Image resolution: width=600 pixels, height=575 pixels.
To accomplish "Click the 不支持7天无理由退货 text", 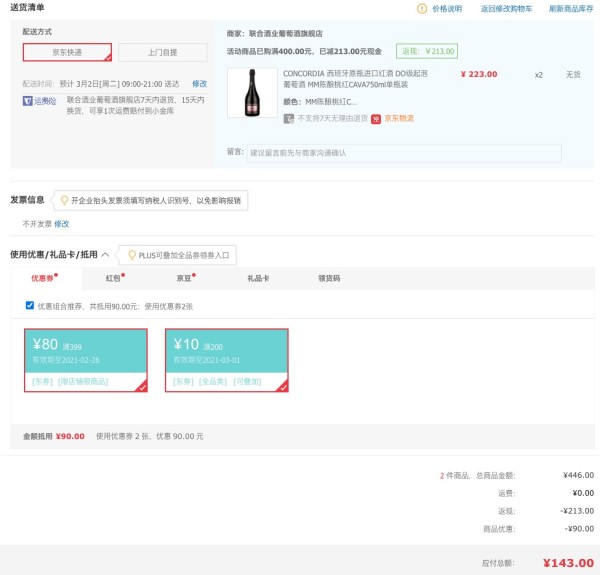I will [x=333, y=118].
